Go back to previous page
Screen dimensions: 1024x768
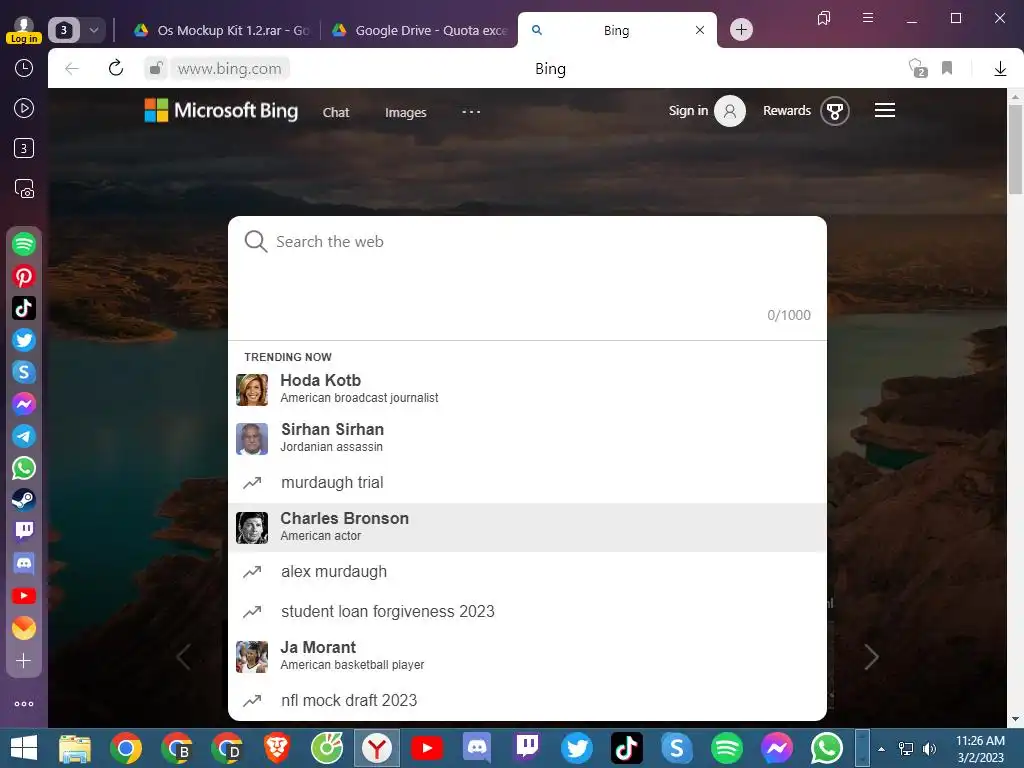(72, 68)
